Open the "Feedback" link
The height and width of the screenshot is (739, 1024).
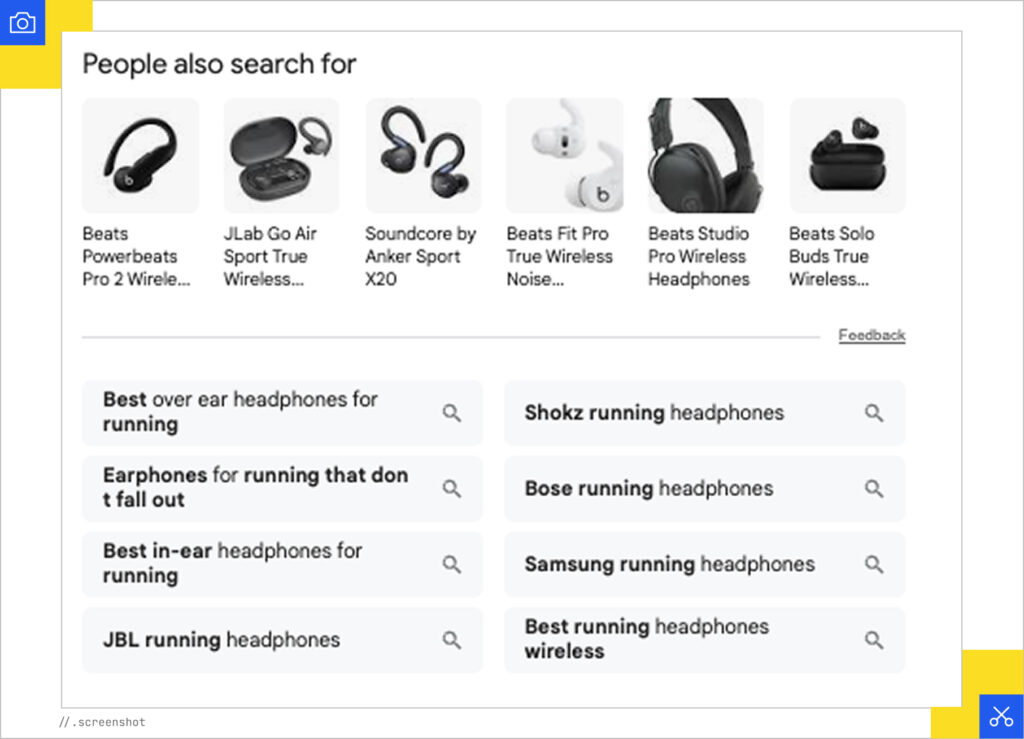coord(871,335)
